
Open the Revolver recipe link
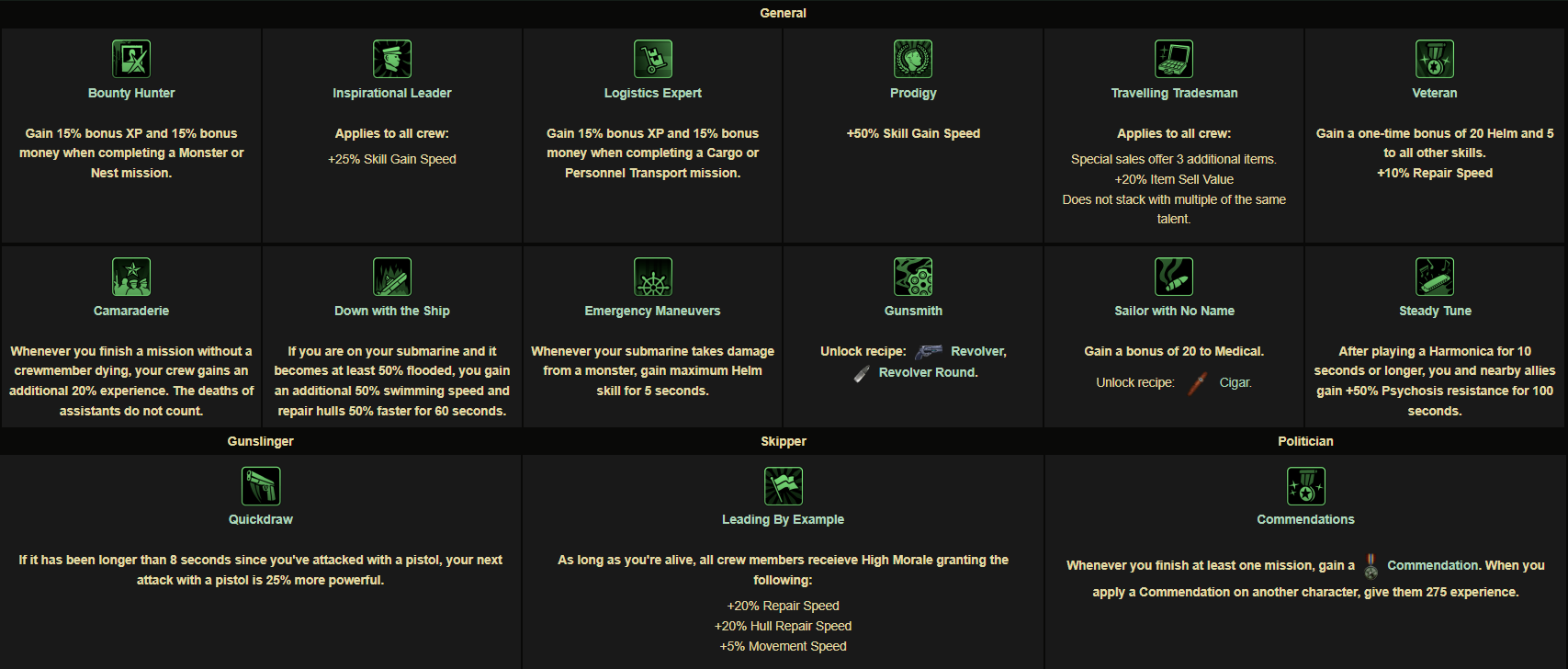click(978, 351)
